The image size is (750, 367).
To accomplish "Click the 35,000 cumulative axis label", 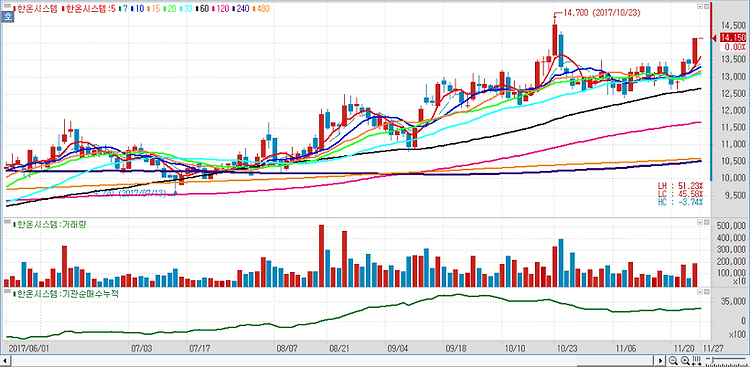I will tap(733, 301).
